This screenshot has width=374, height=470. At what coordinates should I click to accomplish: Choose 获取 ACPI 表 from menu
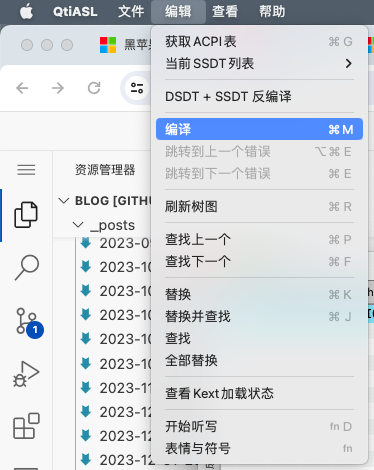click(259, 42)
